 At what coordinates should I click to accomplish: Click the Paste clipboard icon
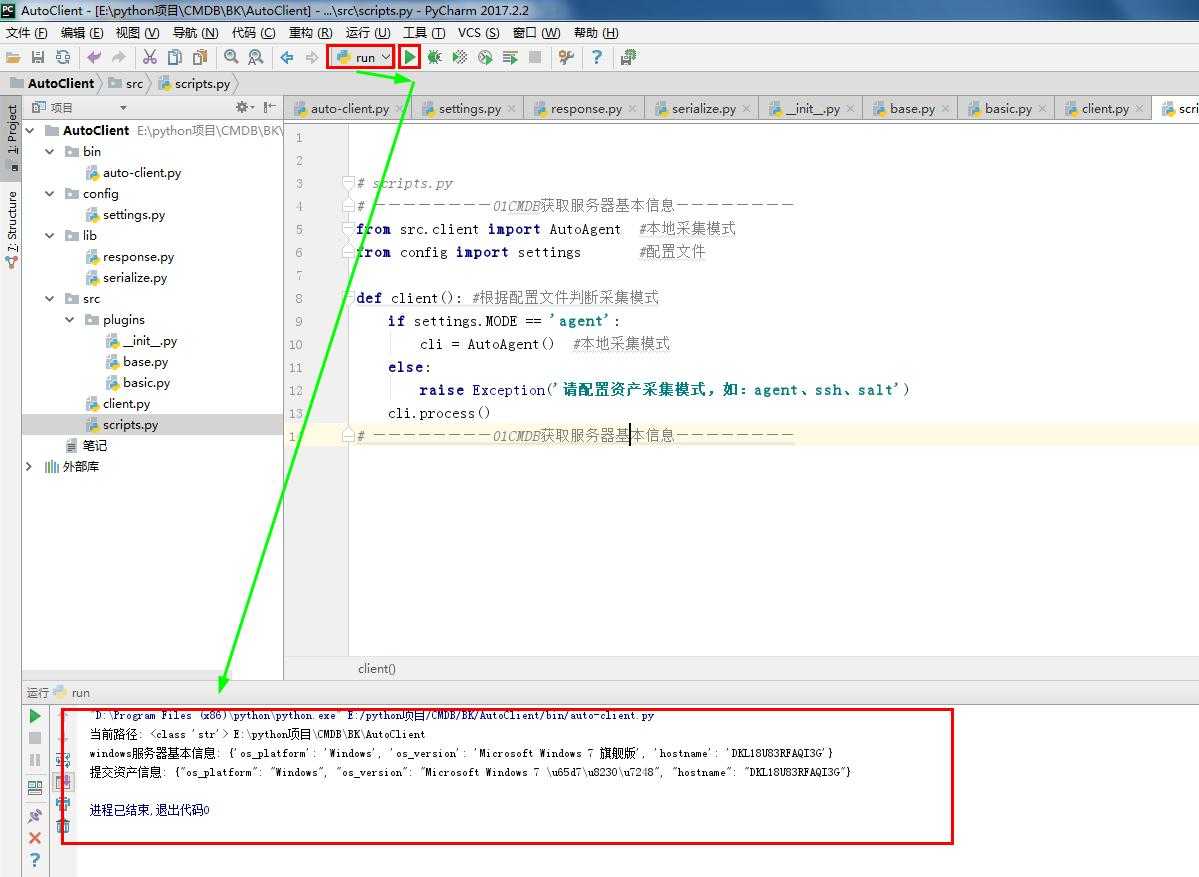pyautogui.click(x=200, y=57)
